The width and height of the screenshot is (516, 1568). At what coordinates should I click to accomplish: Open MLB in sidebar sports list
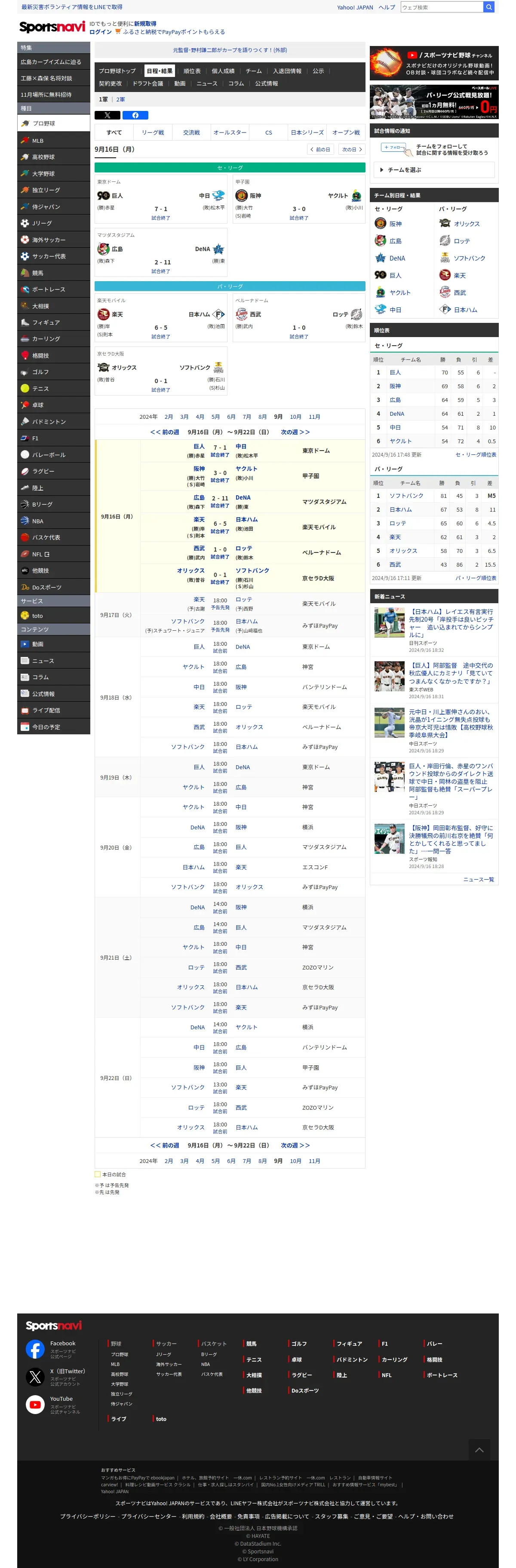pyautogui.click(x=54, y=141)
